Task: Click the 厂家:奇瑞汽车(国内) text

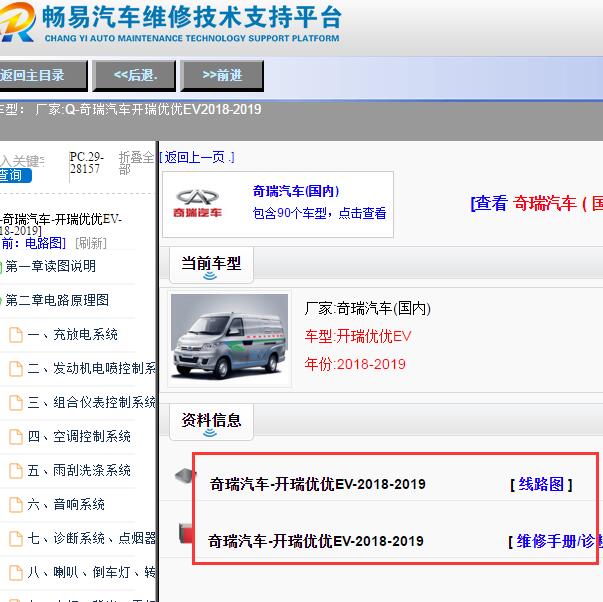Action: [367, 309]
